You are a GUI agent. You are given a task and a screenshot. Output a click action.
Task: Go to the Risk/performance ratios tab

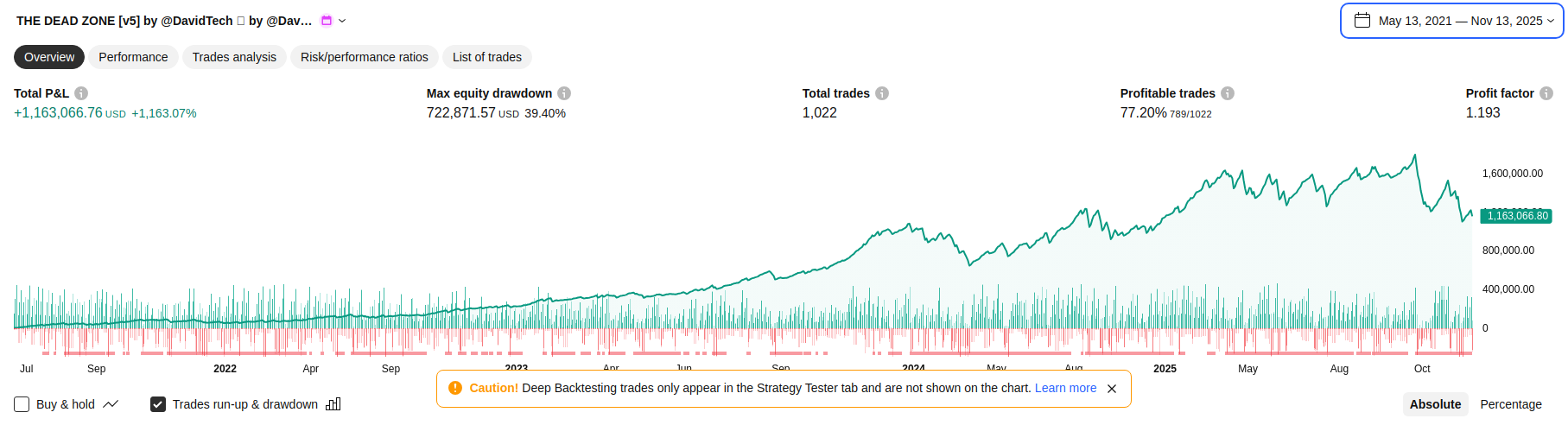click(364, 57)
